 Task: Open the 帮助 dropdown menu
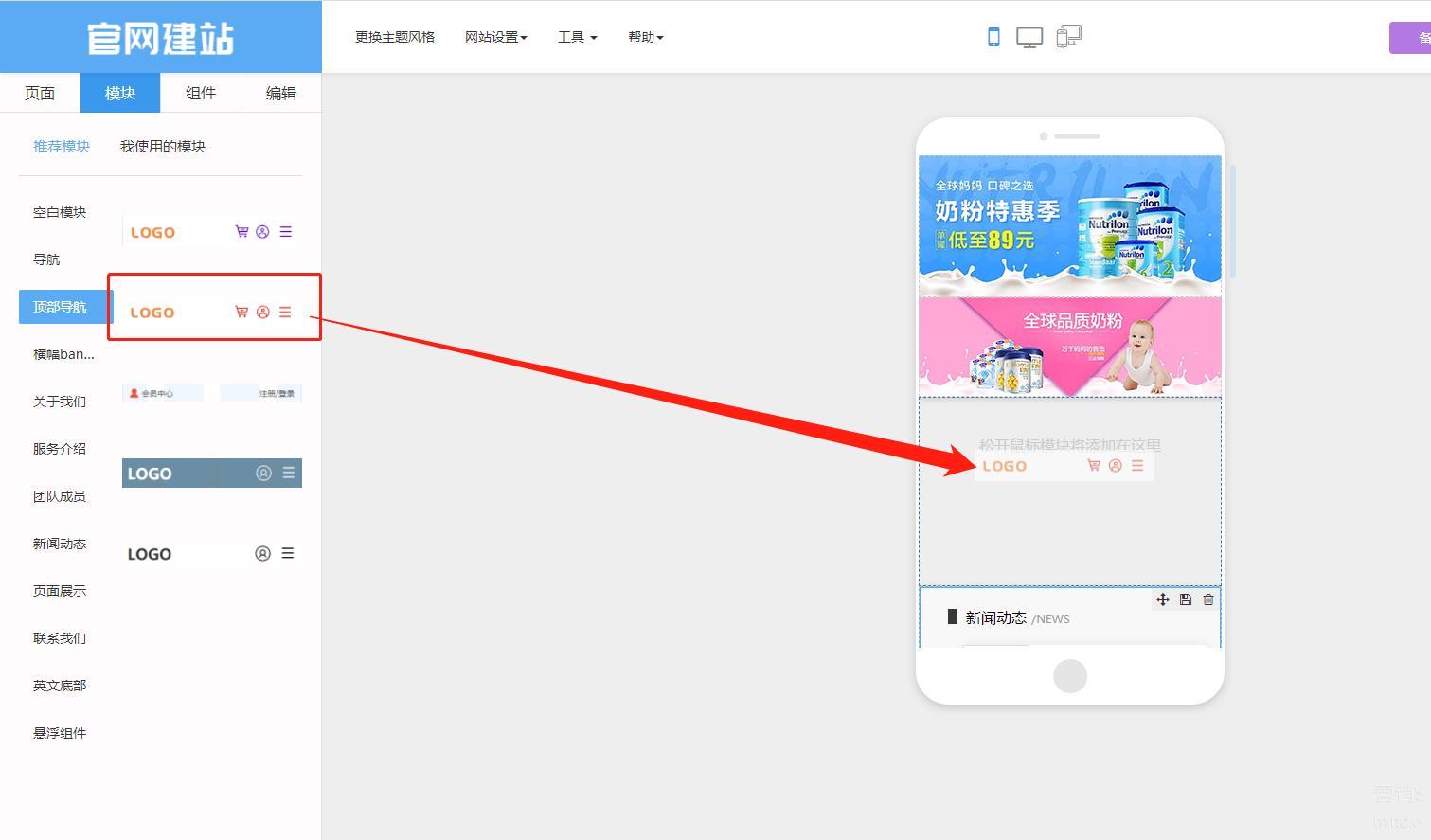(645, 37)
